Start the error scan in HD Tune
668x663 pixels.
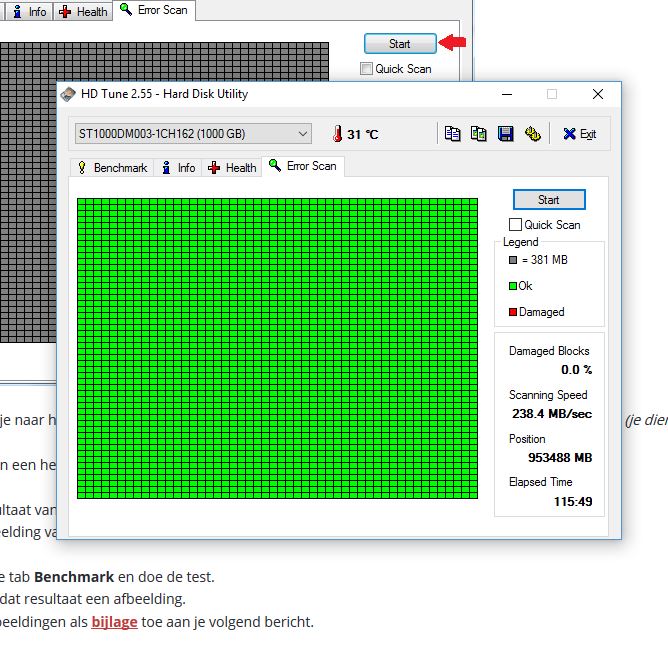[x=549, y=200]
